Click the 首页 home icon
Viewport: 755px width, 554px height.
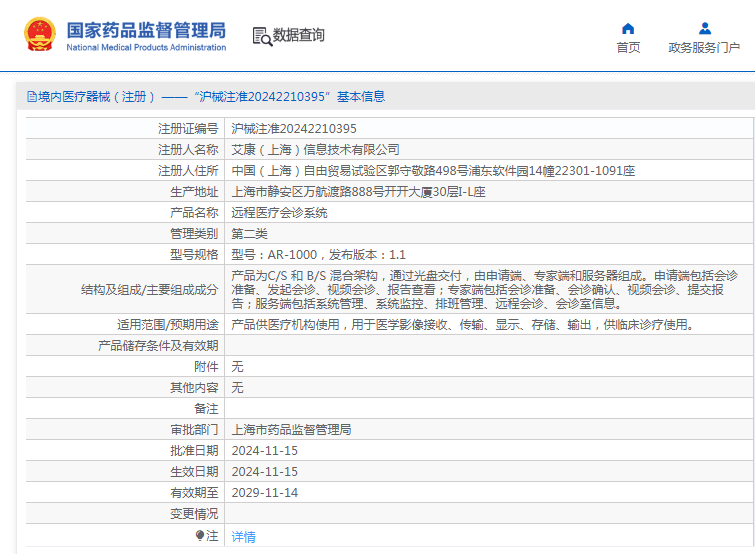628,28
